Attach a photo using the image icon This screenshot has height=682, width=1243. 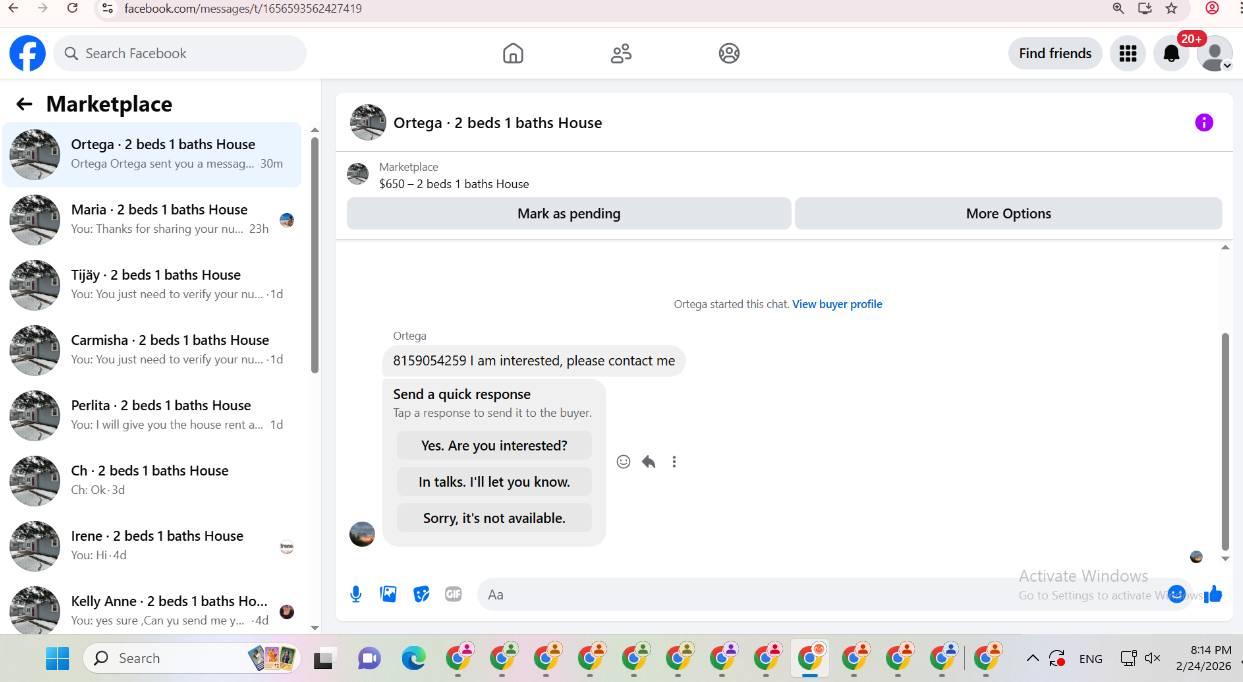click(388, 594)
